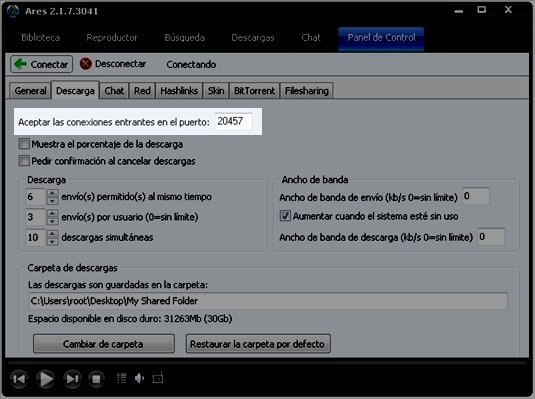535x399 pixels.
Task: Open the Biblioteca main tab
Action: 41,37
